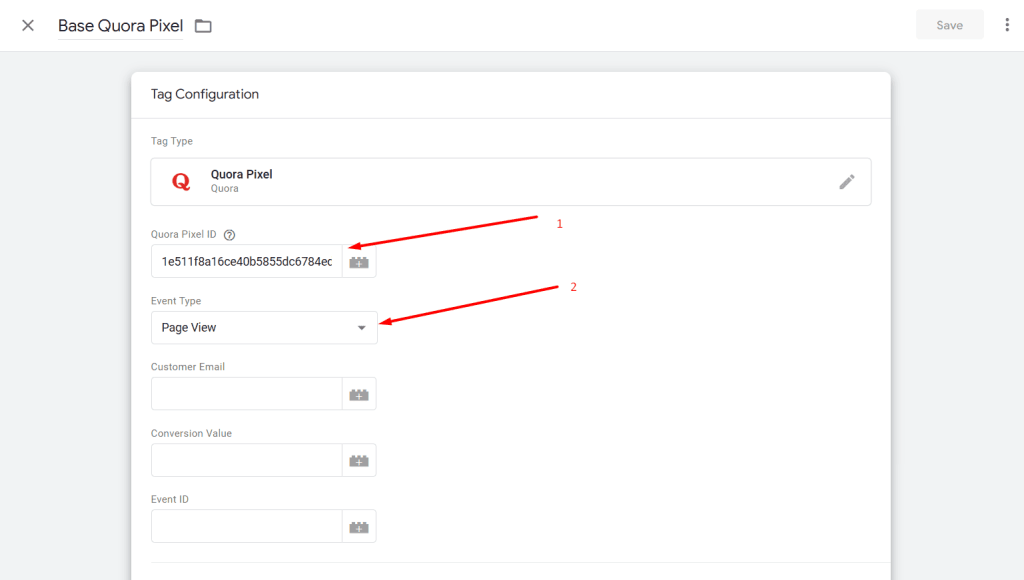Open the Event Type selector arrow
Screen dimensions: 1024x580
pos(361,327)
